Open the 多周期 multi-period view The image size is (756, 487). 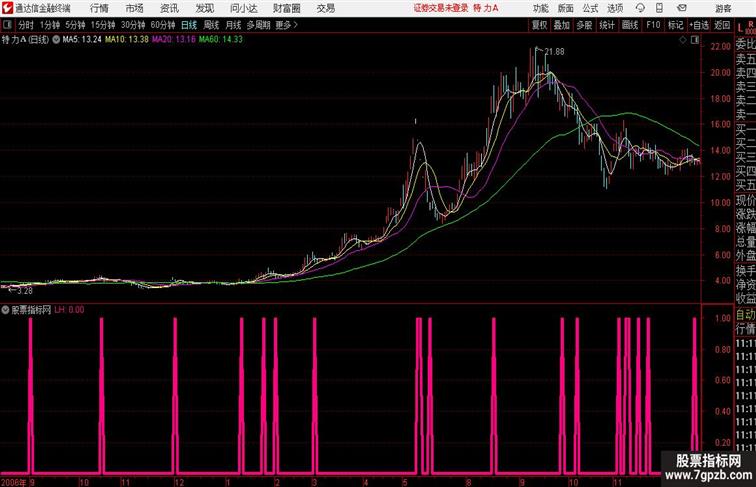click(x=258, y=25)
